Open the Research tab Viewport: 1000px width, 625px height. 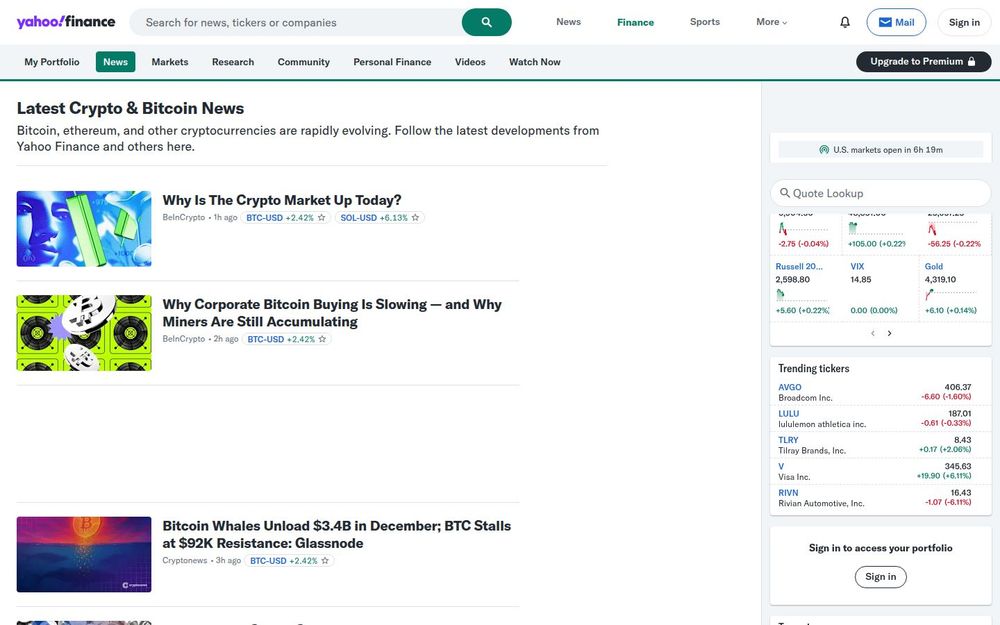[233, 62]
